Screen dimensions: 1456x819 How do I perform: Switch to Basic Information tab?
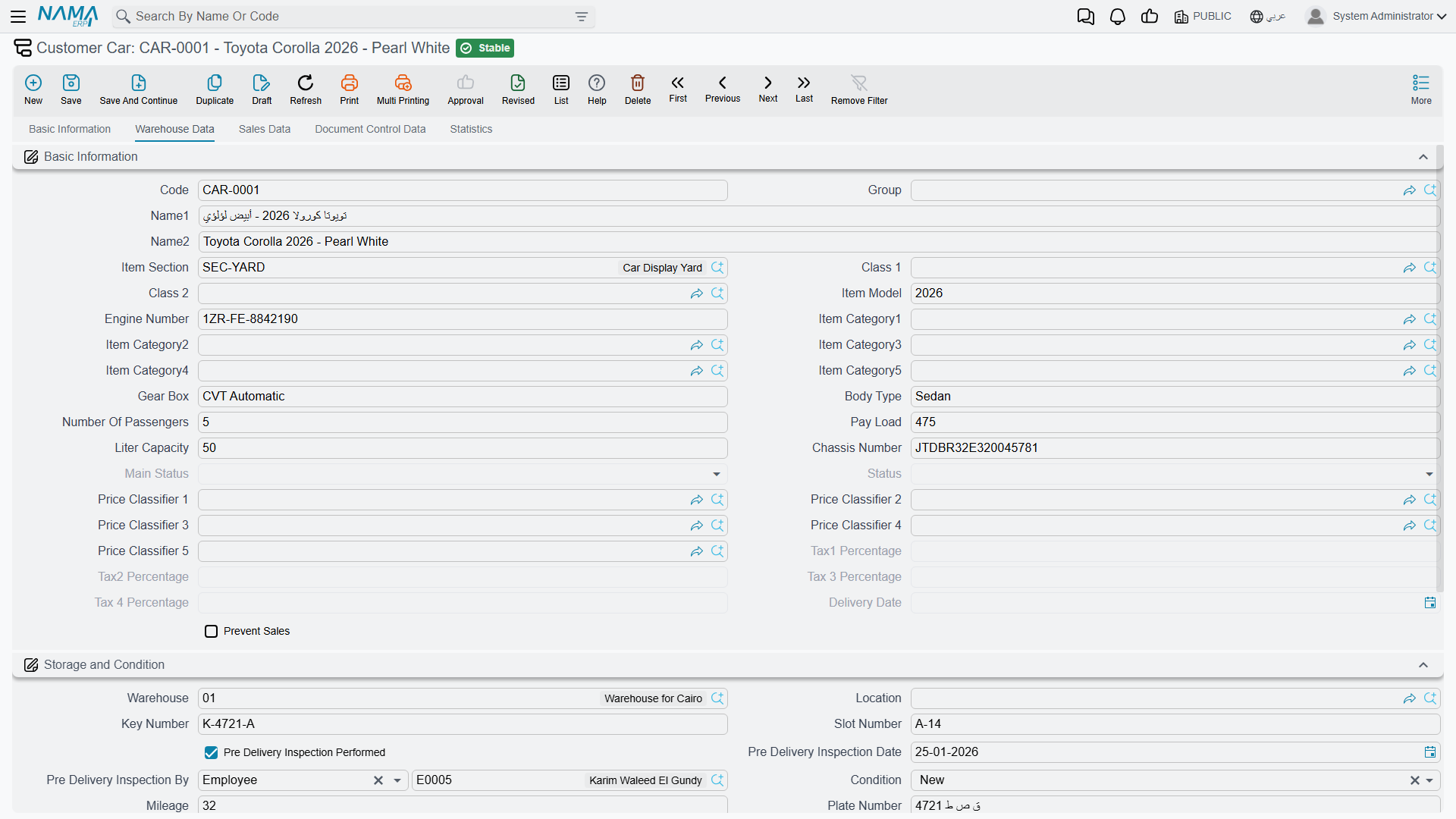[70, 129]
